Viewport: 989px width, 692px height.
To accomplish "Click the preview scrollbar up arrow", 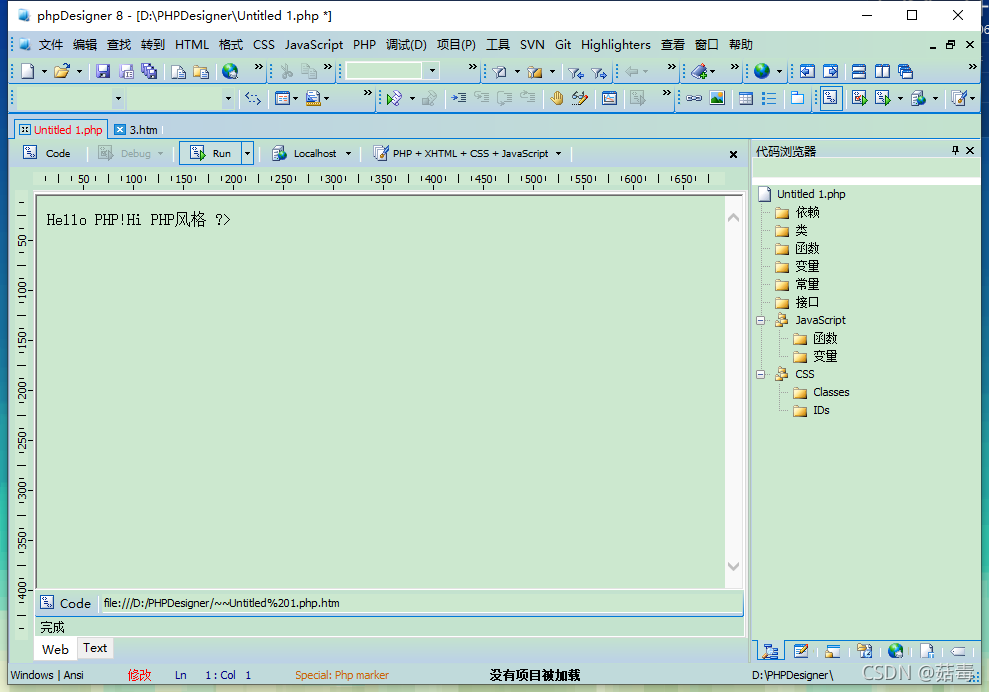I will [x=733, y=218].
